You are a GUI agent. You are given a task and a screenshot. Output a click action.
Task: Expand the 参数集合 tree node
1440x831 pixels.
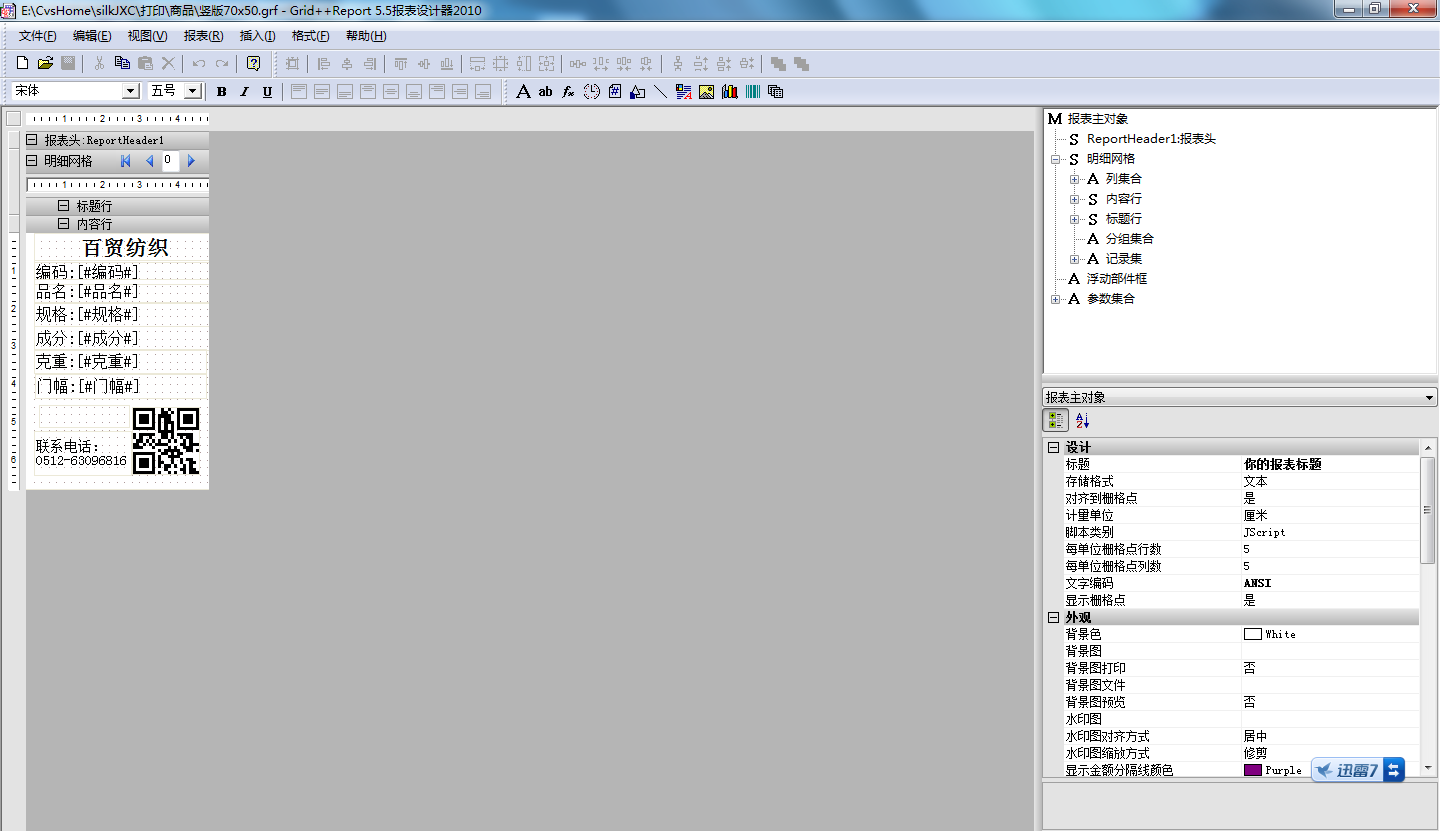[x=1055, y=299]
